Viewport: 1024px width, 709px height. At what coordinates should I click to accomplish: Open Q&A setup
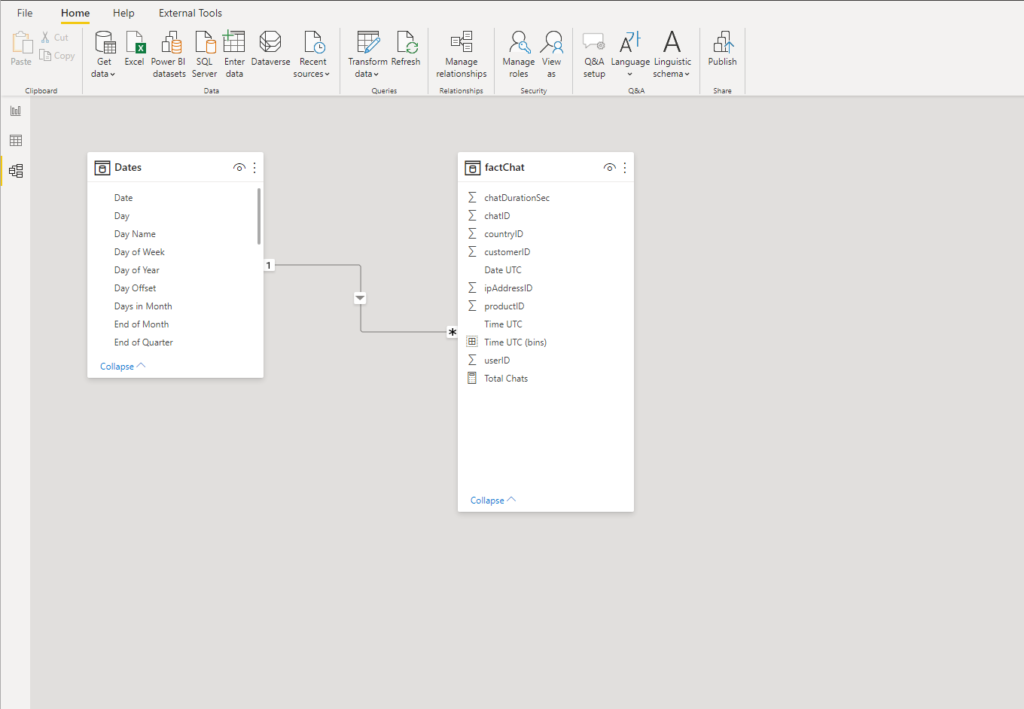coord(594,54)
